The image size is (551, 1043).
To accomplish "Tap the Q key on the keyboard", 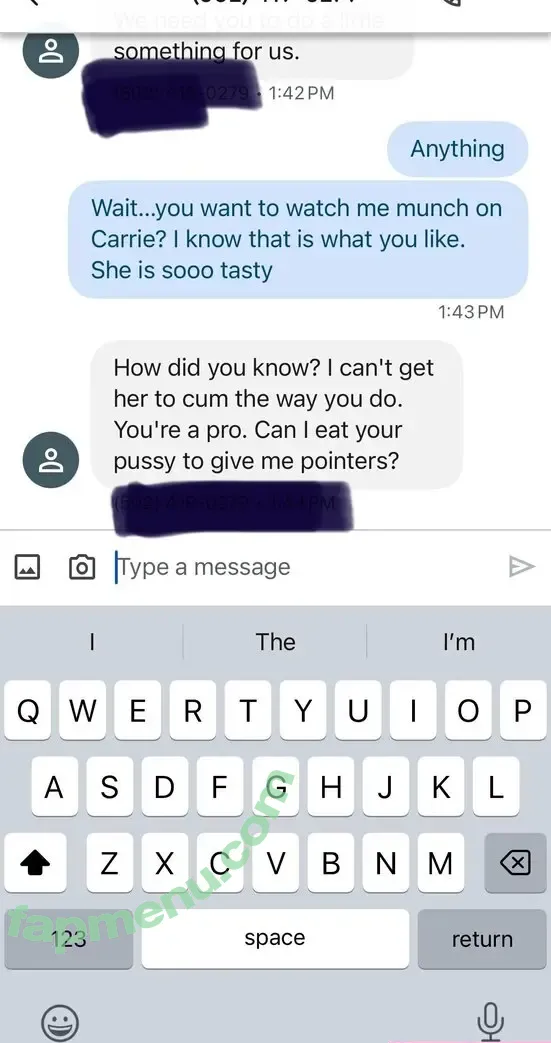I will tap(27, 710).
